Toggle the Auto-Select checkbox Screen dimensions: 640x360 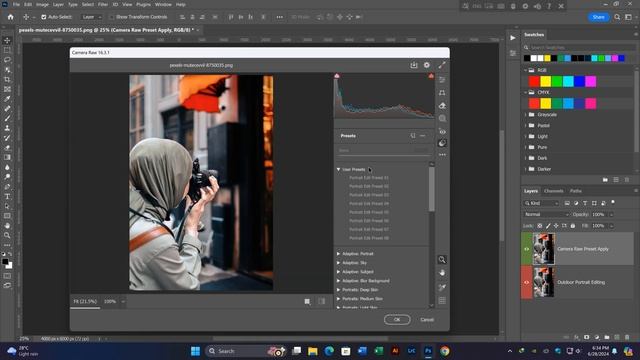[x=44, y=17]
